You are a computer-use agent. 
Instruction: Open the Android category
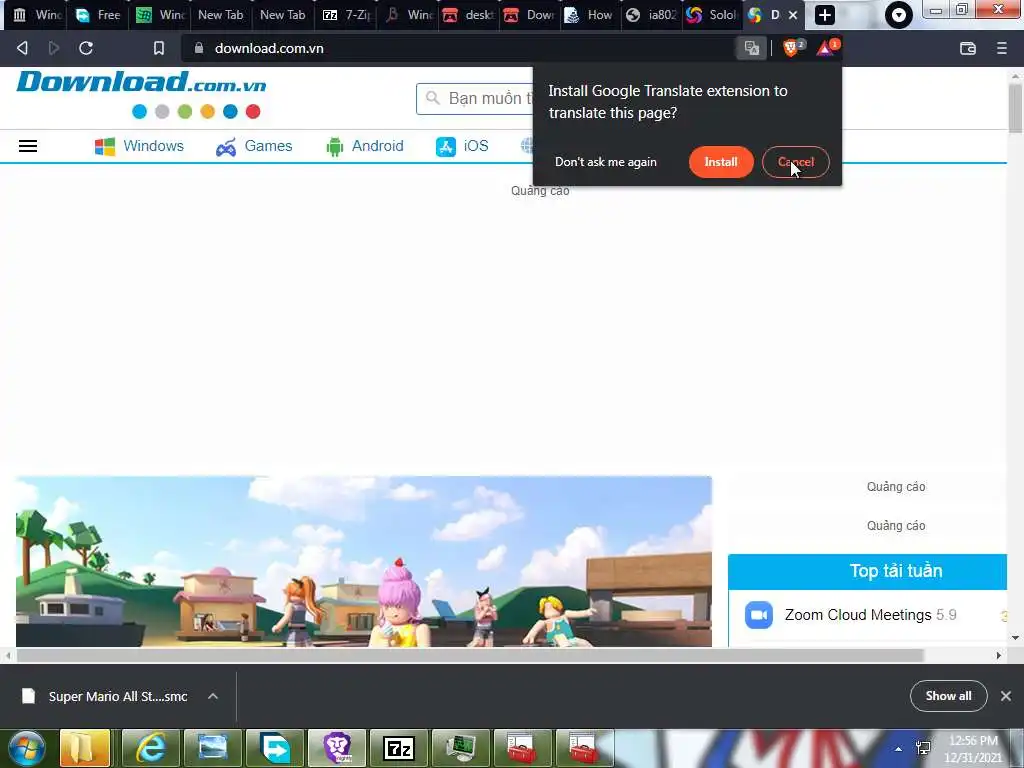[364, 146]
